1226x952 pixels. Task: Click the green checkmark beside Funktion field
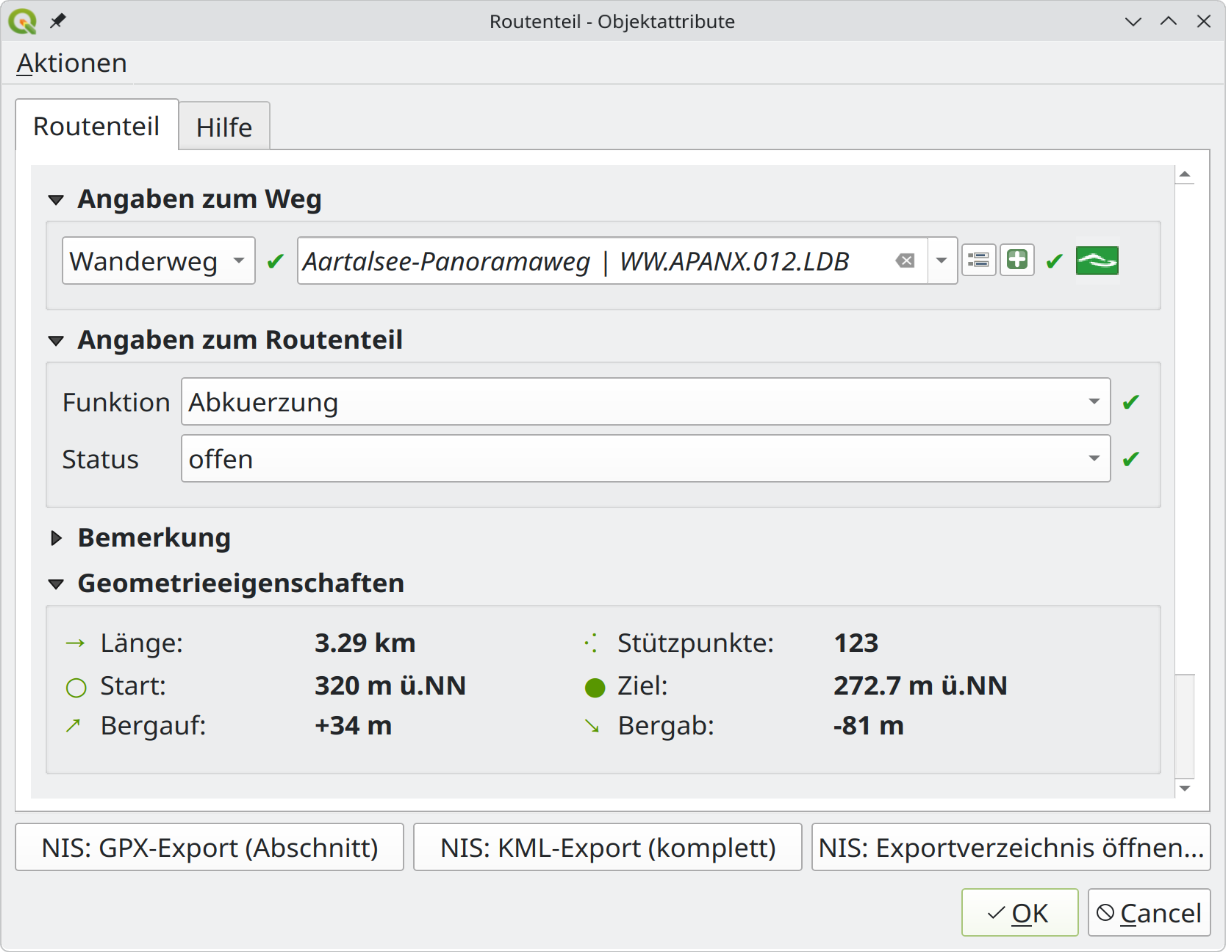pos(1131,402)
